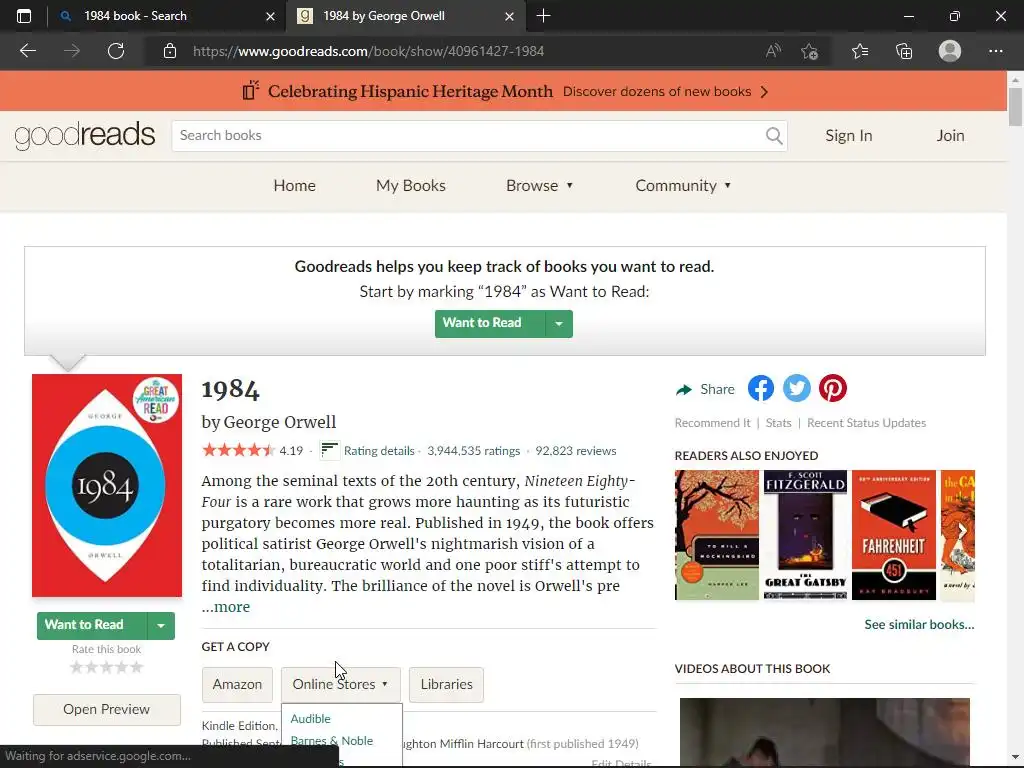Expand description with ...more link

click(x=226, y=607)
